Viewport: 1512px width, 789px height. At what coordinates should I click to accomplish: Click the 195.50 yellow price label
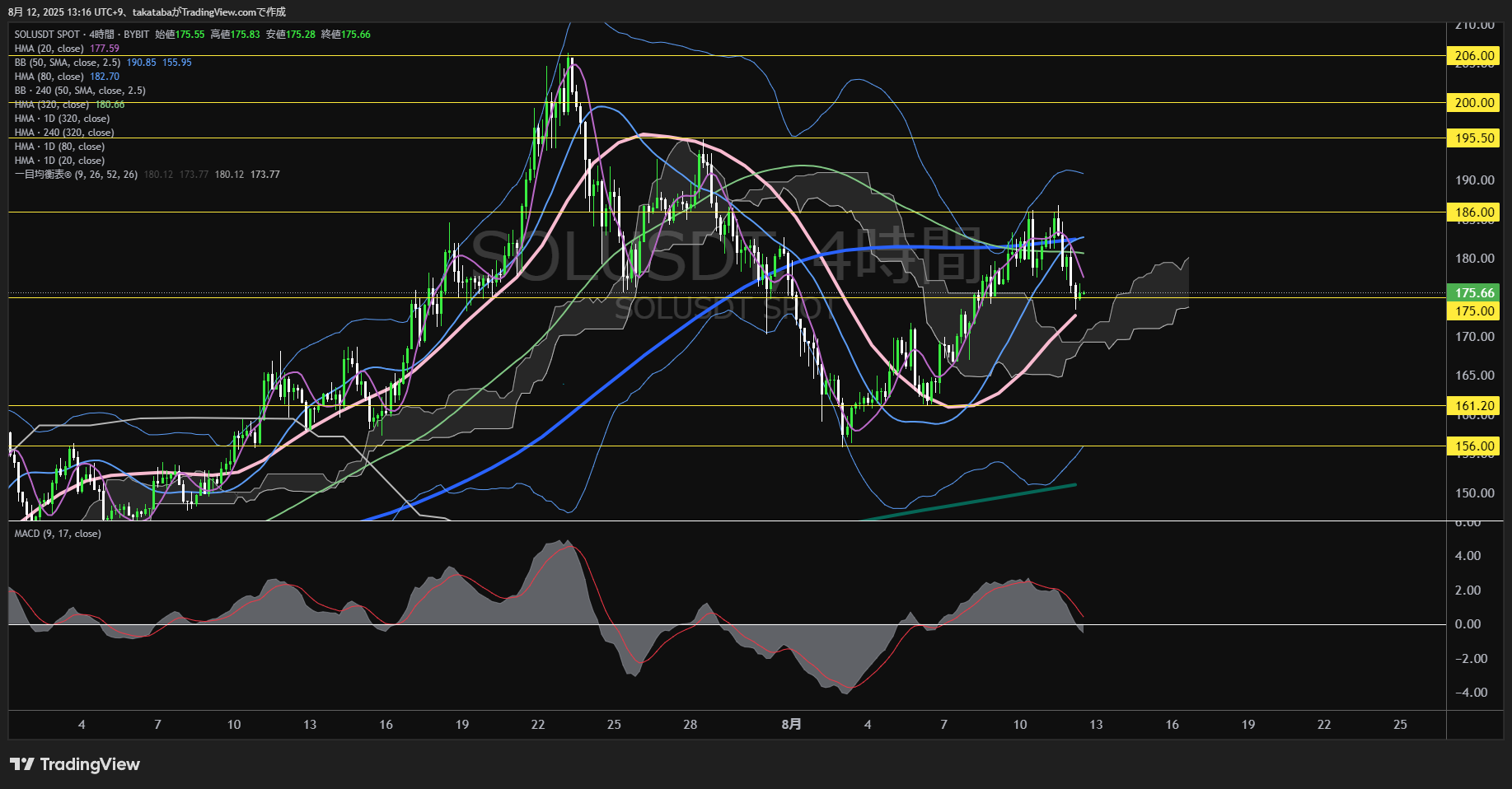pyautogui.click(x=1474, y=138)
